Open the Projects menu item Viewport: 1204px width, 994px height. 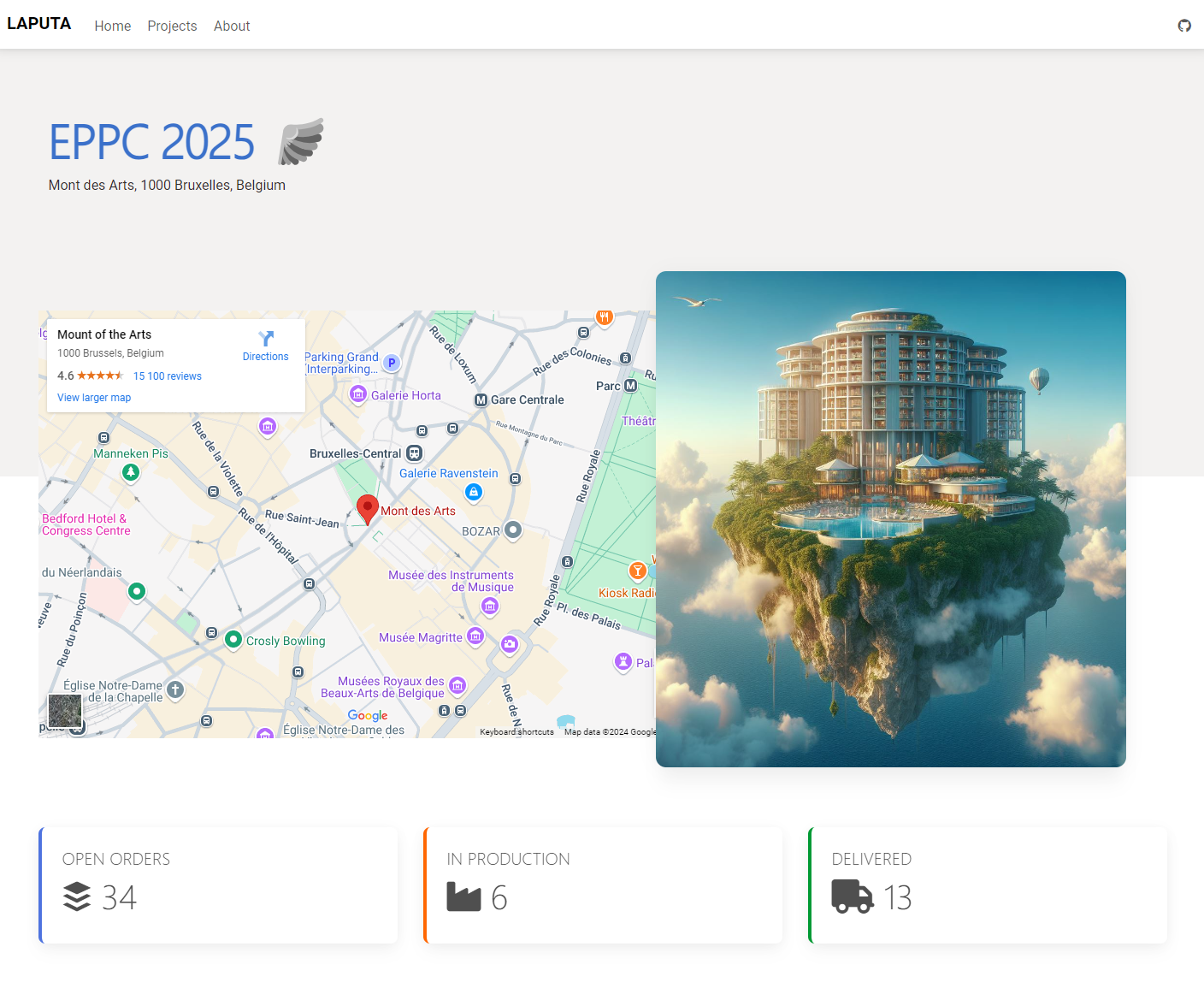click(x=172, y=26)
